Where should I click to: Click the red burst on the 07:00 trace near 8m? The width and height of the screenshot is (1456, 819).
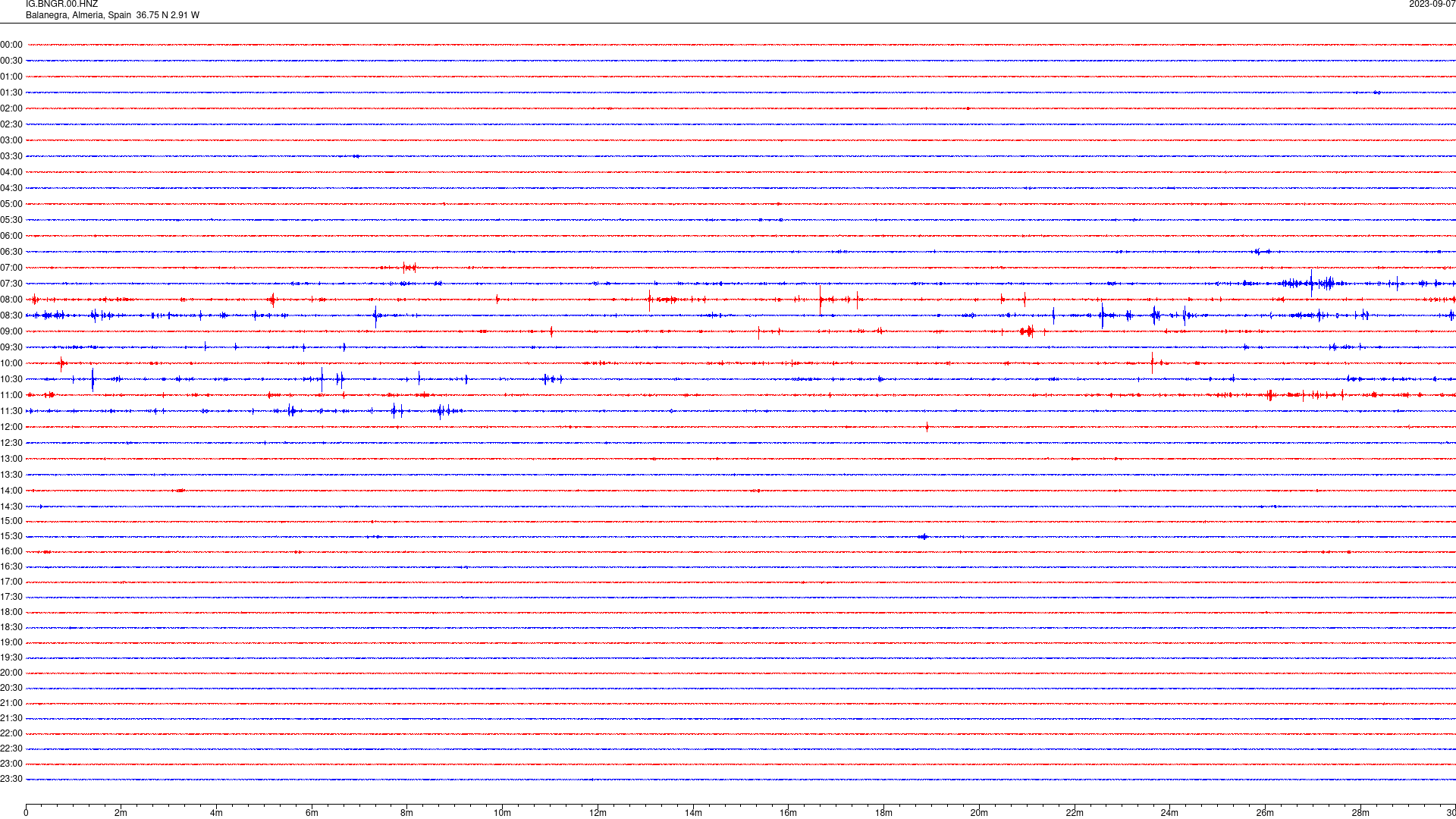coord(408,267)
